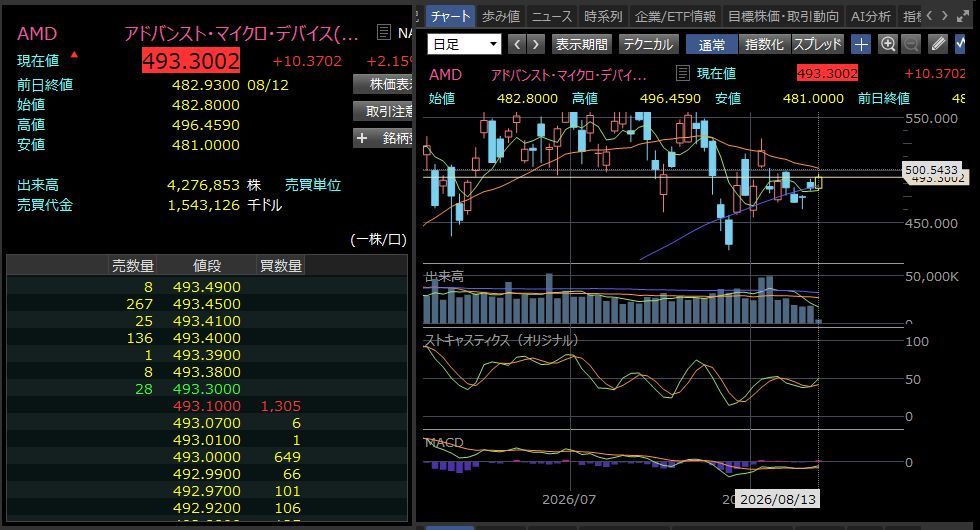Expand chart panel to full size
980x530 pixels.
coord(963,16)
